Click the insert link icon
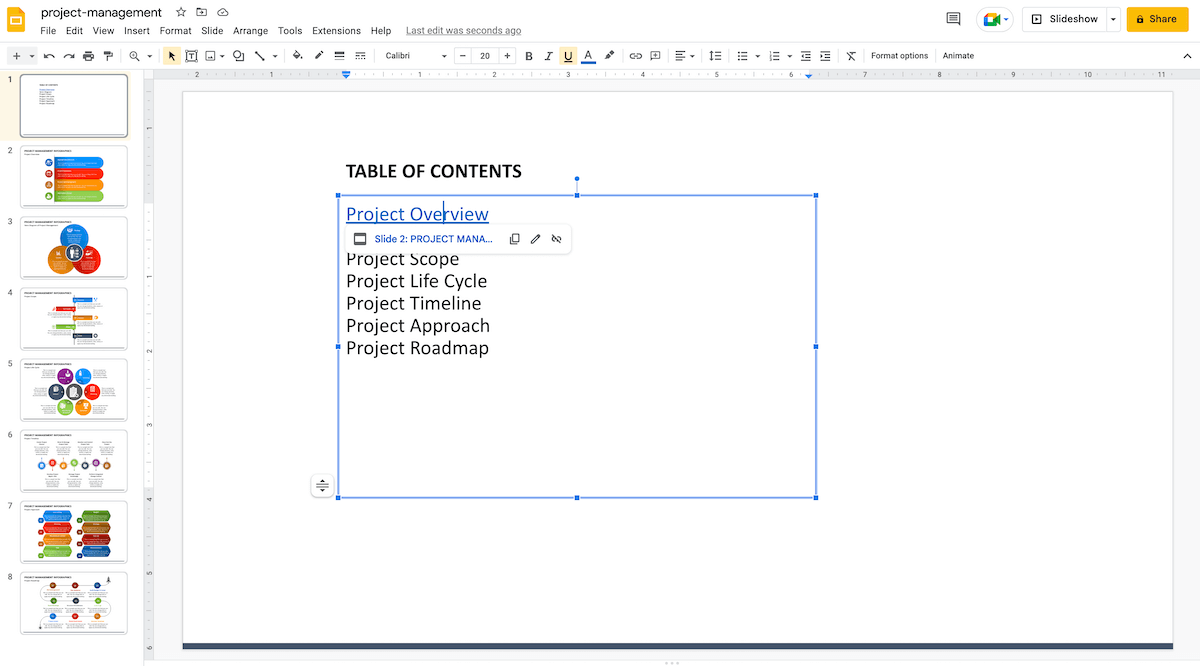The width and height of the screenshot is (1200, 666). point(635,56)
